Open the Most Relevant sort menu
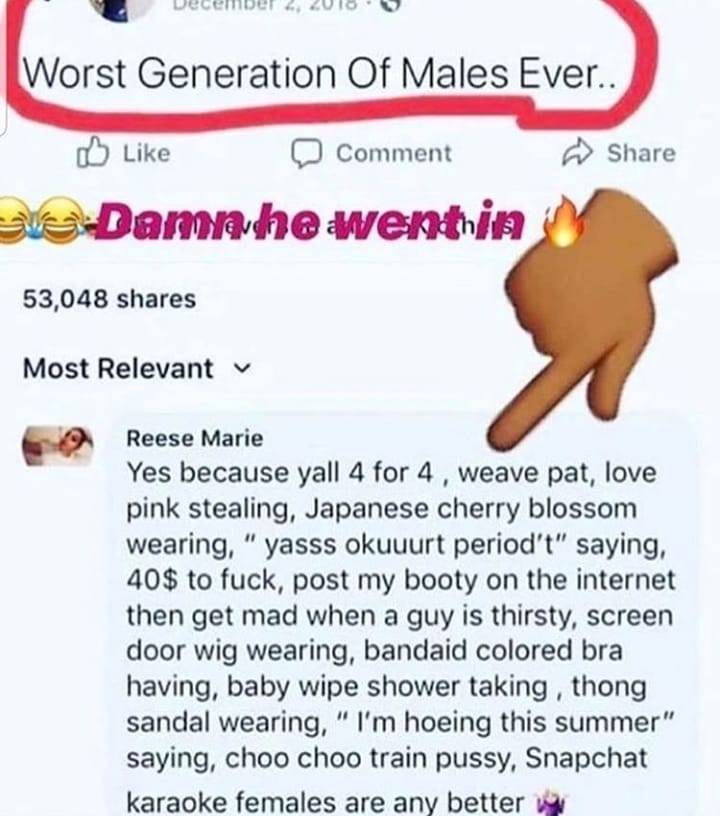 point(137,368)
